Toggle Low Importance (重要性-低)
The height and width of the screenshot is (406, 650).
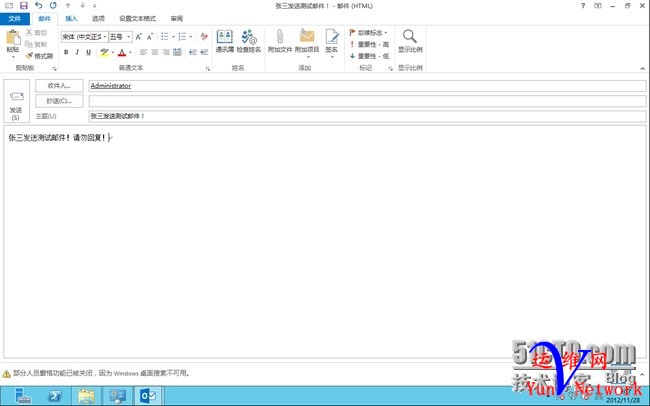click(369, 56)
